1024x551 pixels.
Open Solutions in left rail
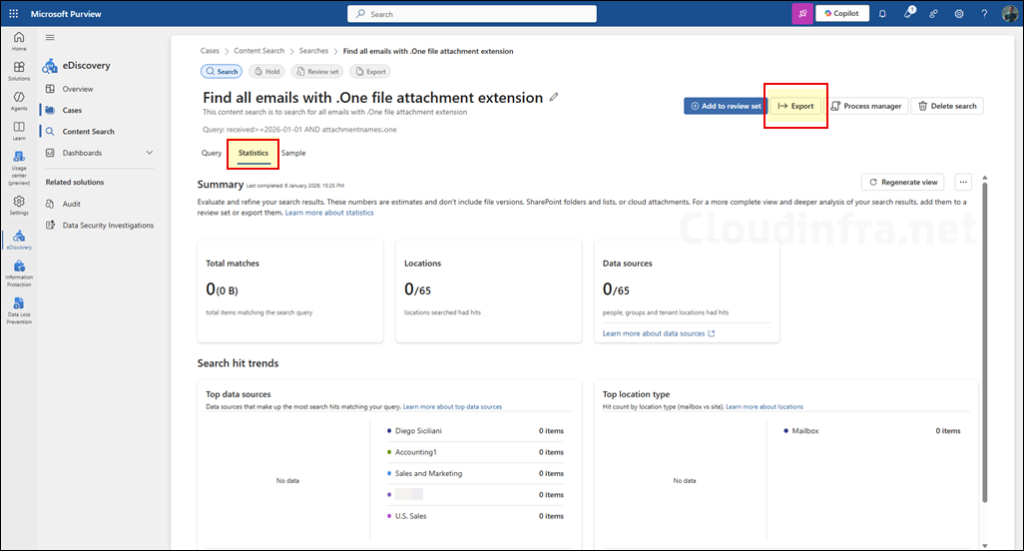19,71
